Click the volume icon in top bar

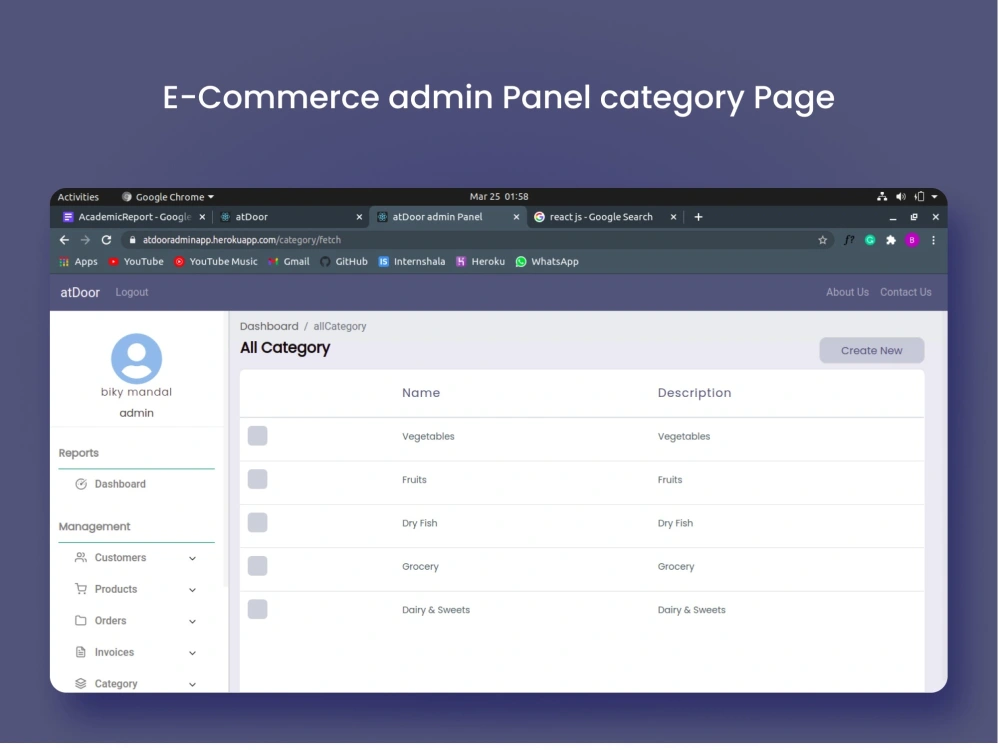(901, 197)
